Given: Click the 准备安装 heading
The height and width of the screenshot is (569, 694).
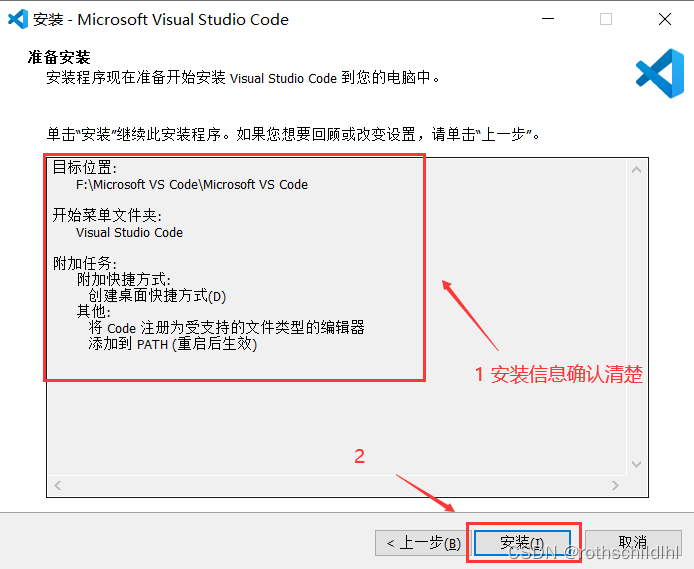Looking at the screenshot, I should point(59,58).
